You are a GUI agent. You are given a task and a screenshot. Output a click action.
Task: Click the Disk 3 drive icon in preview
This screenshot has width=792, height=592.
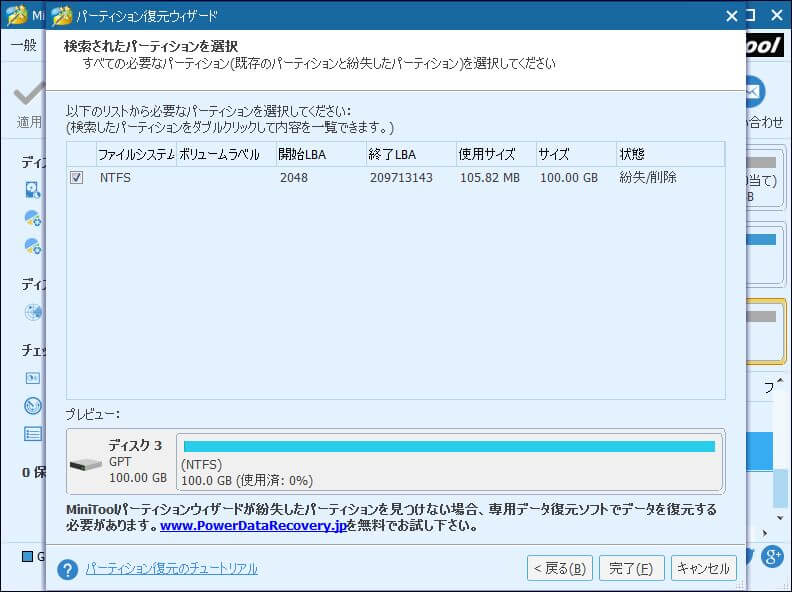(85, 464)
